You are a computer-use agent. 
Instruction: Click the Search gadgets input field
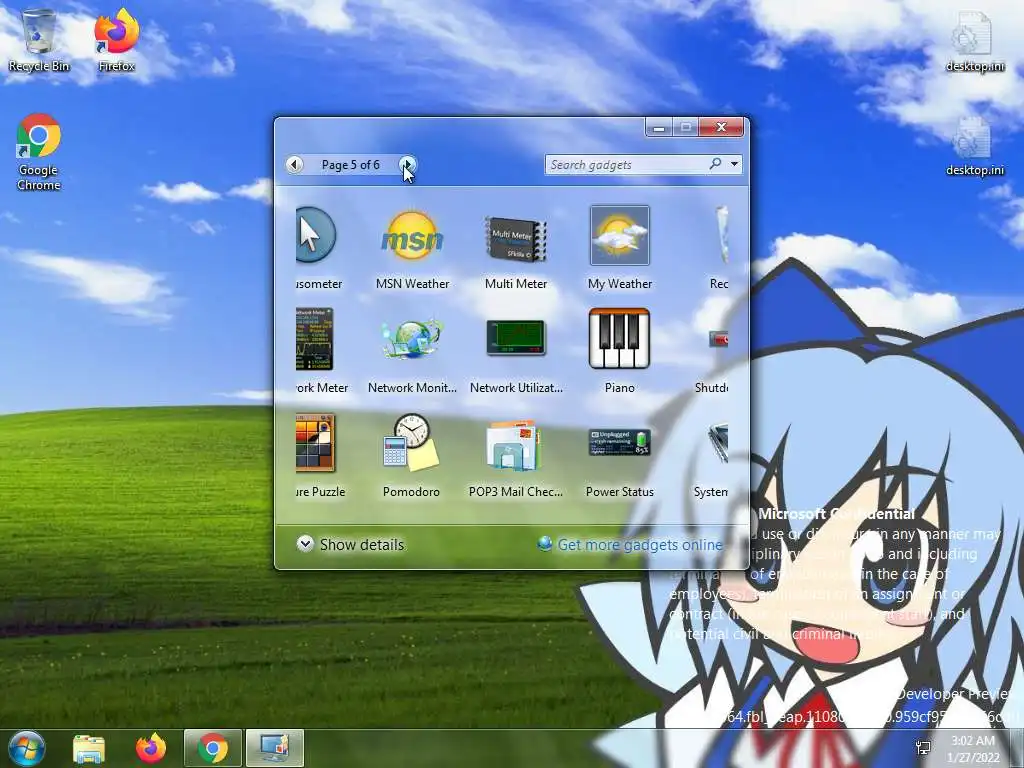point(627,165)
